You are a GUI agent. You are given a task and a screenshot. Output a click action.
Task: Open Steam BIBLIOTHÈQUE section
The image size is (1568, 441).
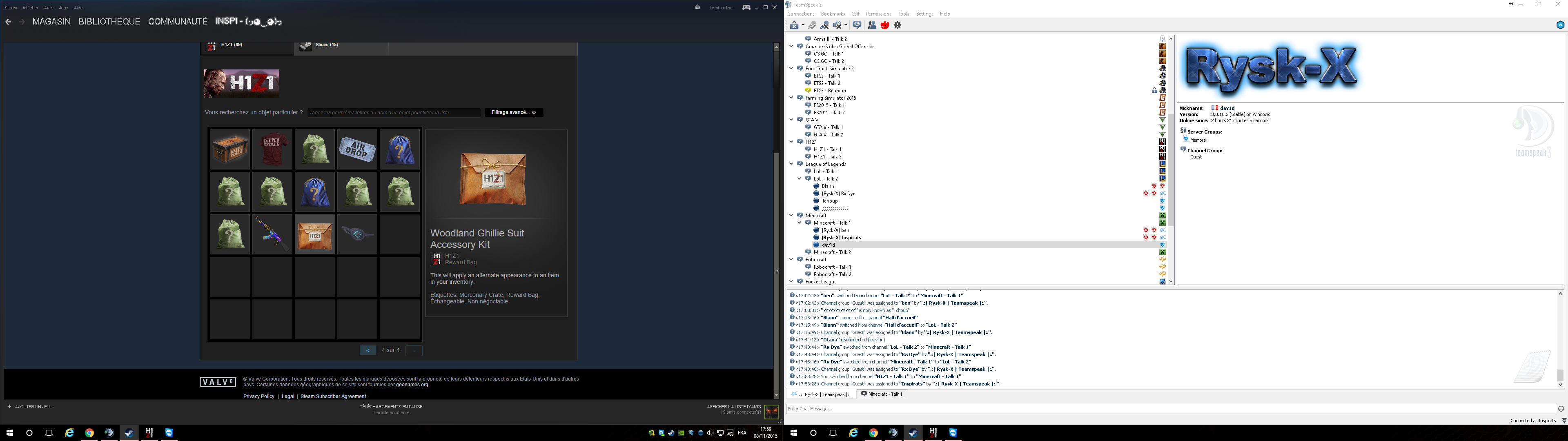coord(109,21)
